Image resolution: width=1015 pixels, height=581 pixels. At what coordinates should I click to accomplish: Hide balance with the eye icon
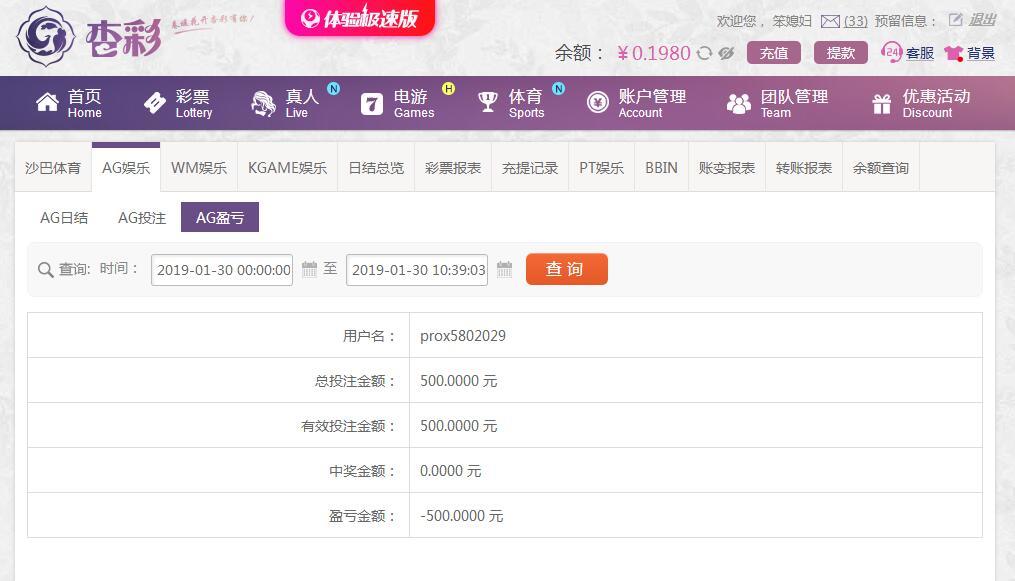coord(726,54)
